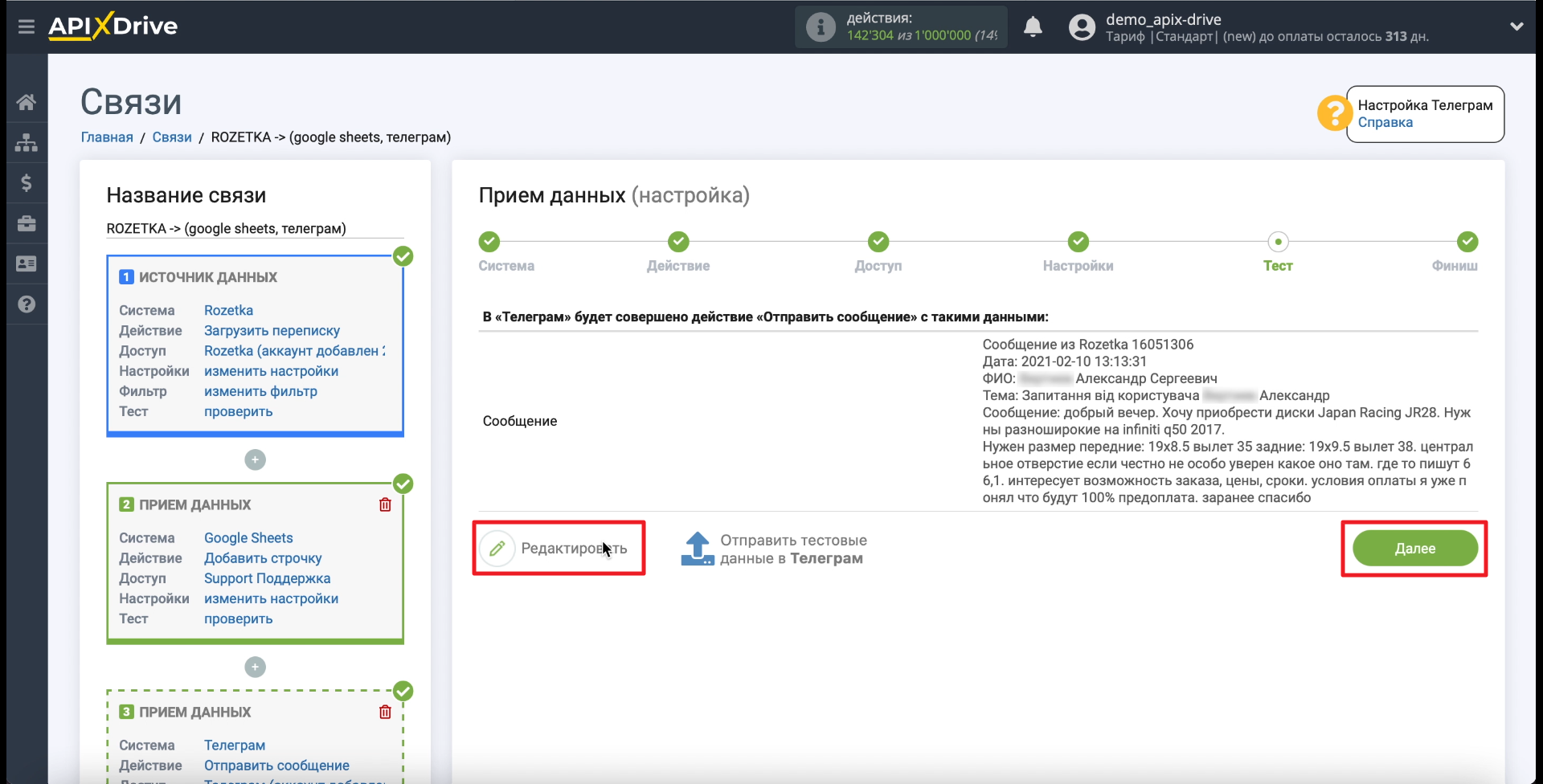Viewport: 1543px width, 784px height.
Task: Click Отправить сообщение action link
Action: 276,766
